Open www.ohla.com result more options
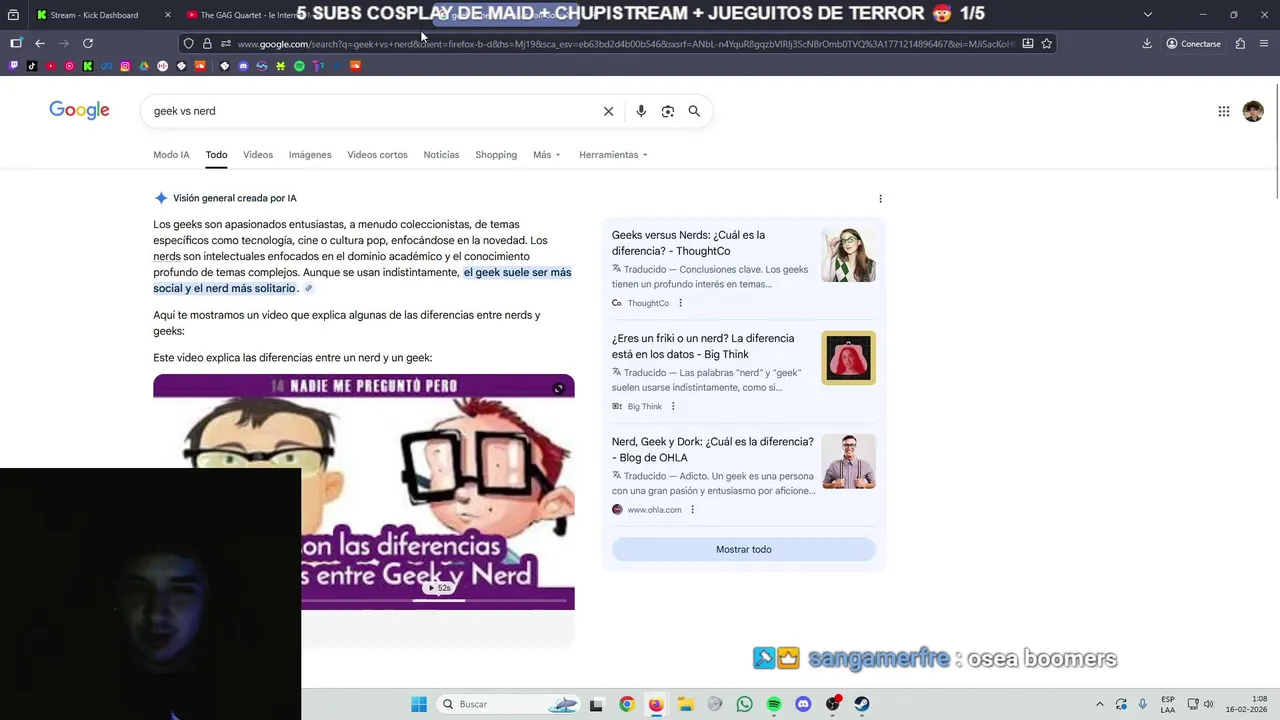Screen dimensions: 1280x720 [692, 510]
